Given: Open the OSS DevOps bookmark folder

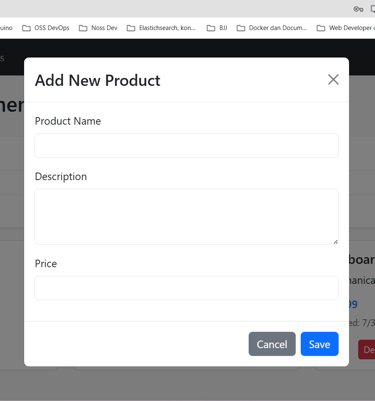Looking at the screenshot, I should click(46, 28).
